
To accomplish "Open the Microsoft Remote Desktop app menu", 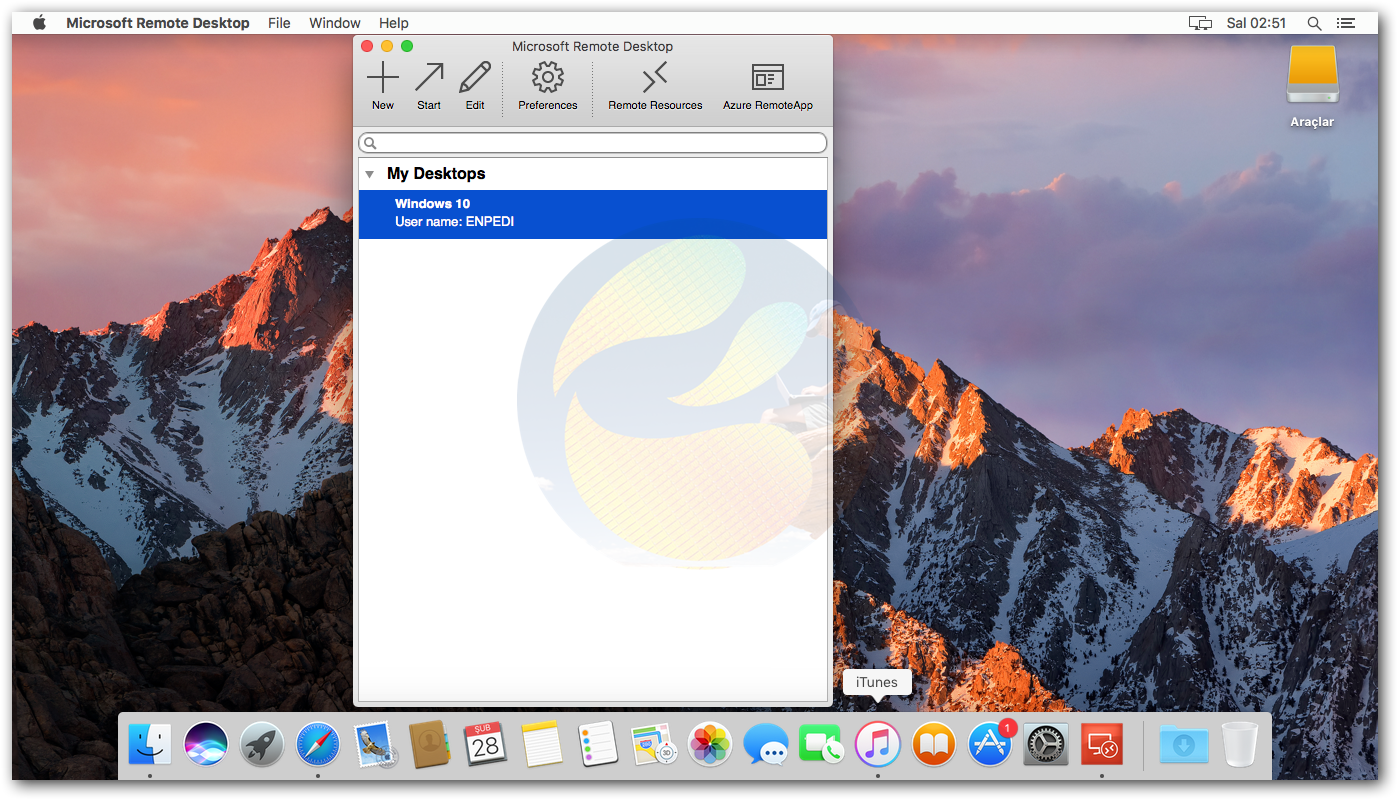I will [x=158, y=23].
